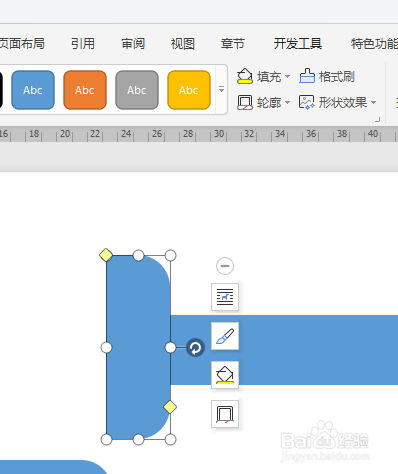
Task: Apply the gray Abc shape style
Action: 137,90
